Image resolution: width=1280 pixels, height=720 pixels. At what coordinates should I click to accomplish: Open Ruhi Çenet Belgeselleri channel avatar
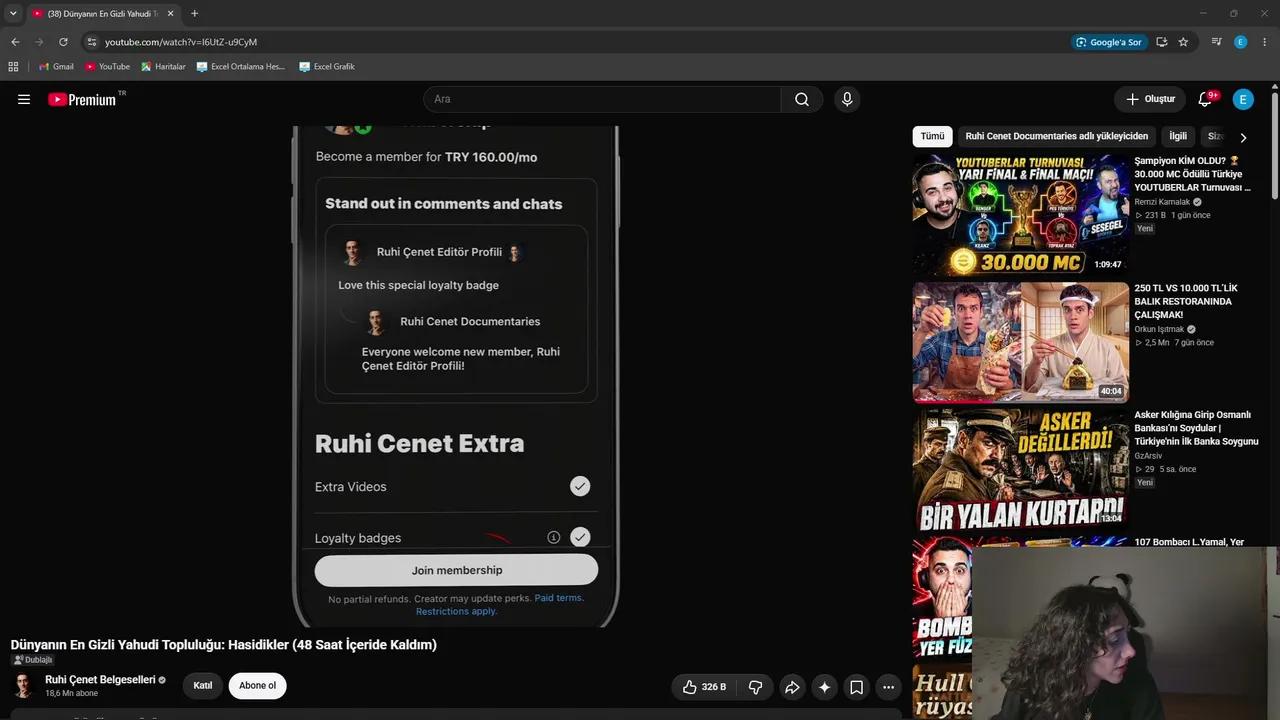(23, 686)
